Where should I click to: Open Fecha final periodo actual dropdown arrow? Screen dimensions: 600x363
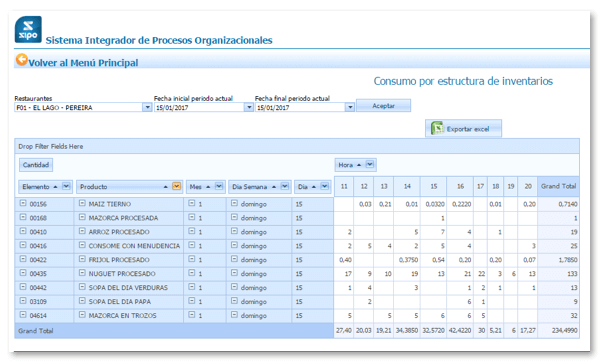pos(350,107)
